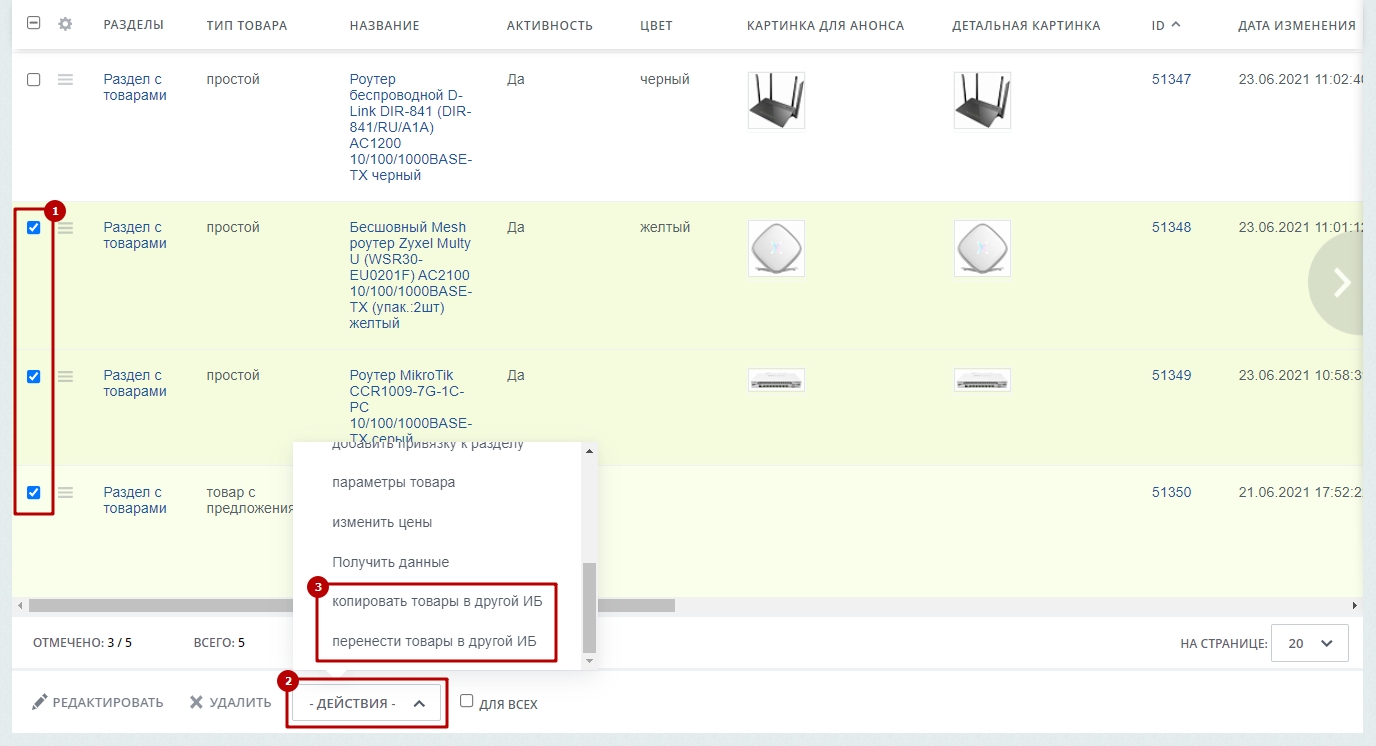Open the table settings gear icon
This screenshot has height=746, width=1376.
pyautogui.click(x=65, y=24)
